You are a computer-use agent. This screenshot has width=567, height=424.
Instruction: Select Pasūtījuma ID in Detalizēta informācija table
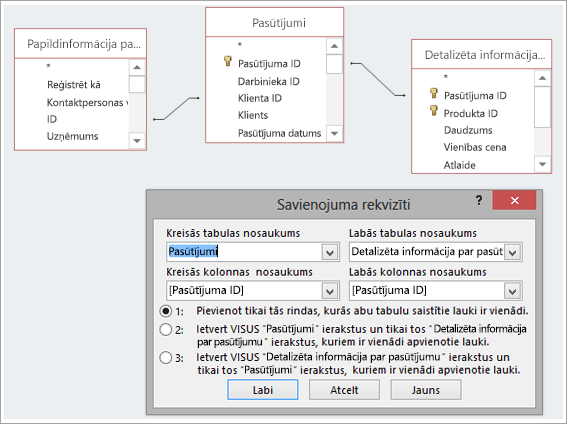(x=475, y=95)
